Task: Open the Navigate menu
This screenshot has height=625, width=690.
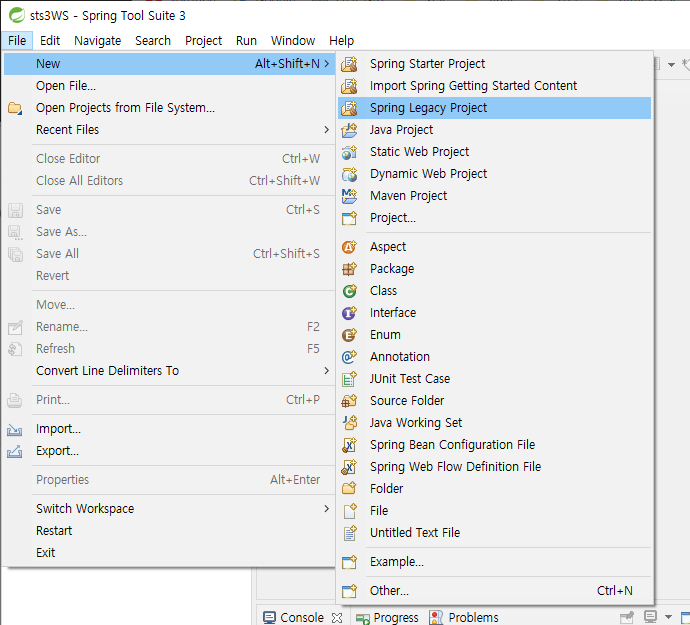Action: (x=98, y=41)
